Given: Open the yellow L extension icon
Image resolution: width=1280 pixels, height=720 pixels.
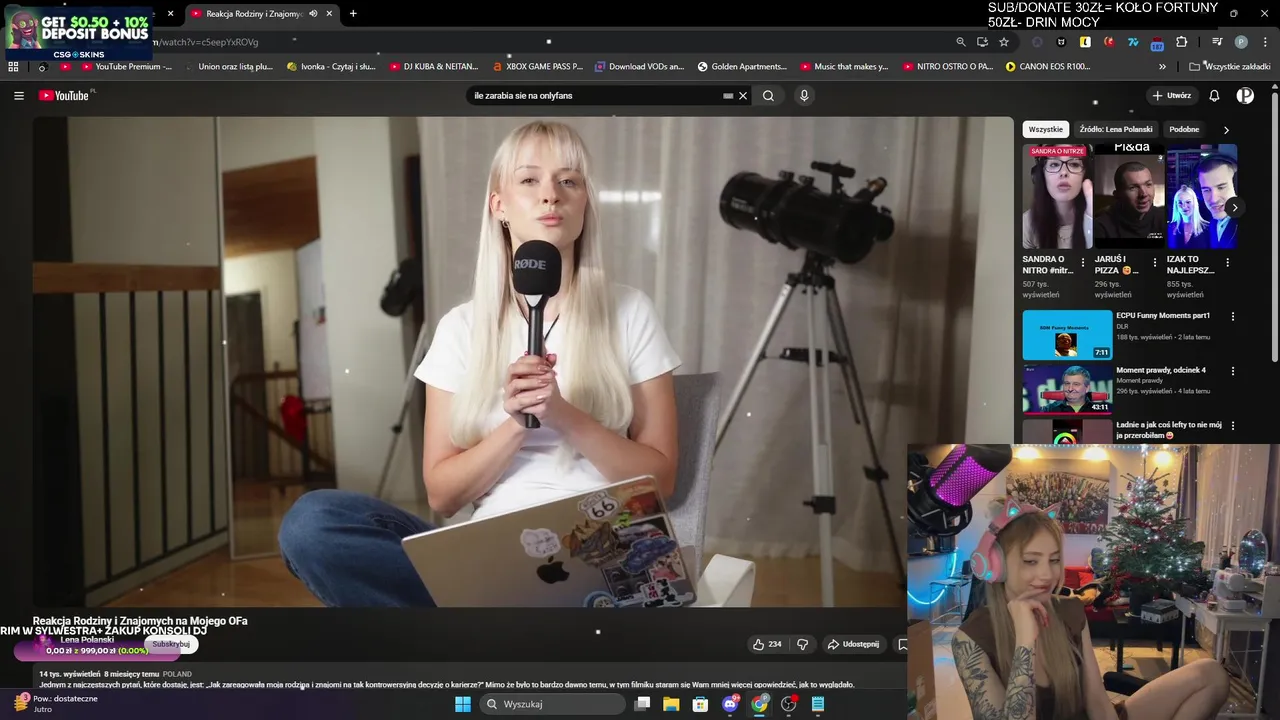Looking at the screenshot, I should coord(1085,42).
